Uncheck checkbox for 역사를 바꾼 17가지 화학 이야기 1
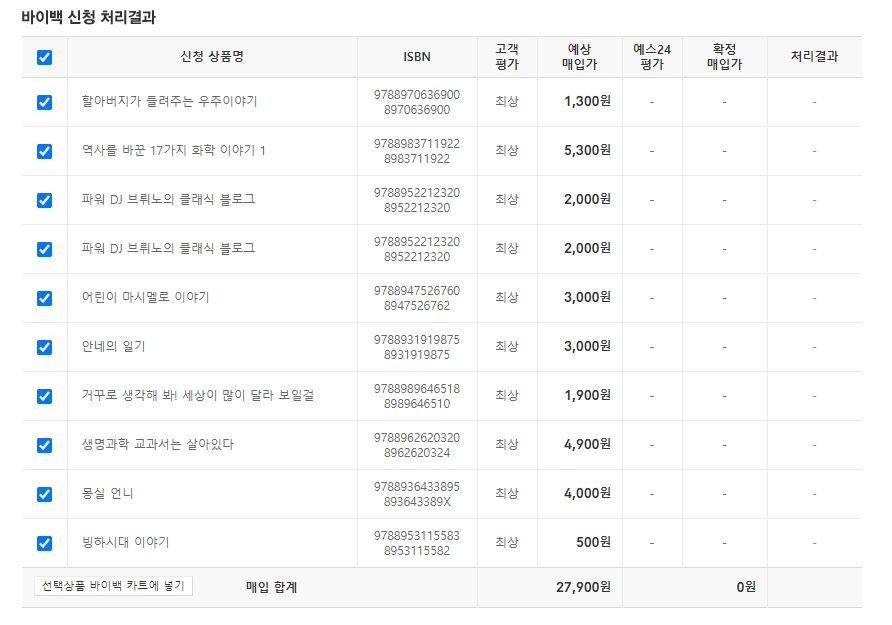The width and height of the screenshot is (892, 625). coord(44,151)
